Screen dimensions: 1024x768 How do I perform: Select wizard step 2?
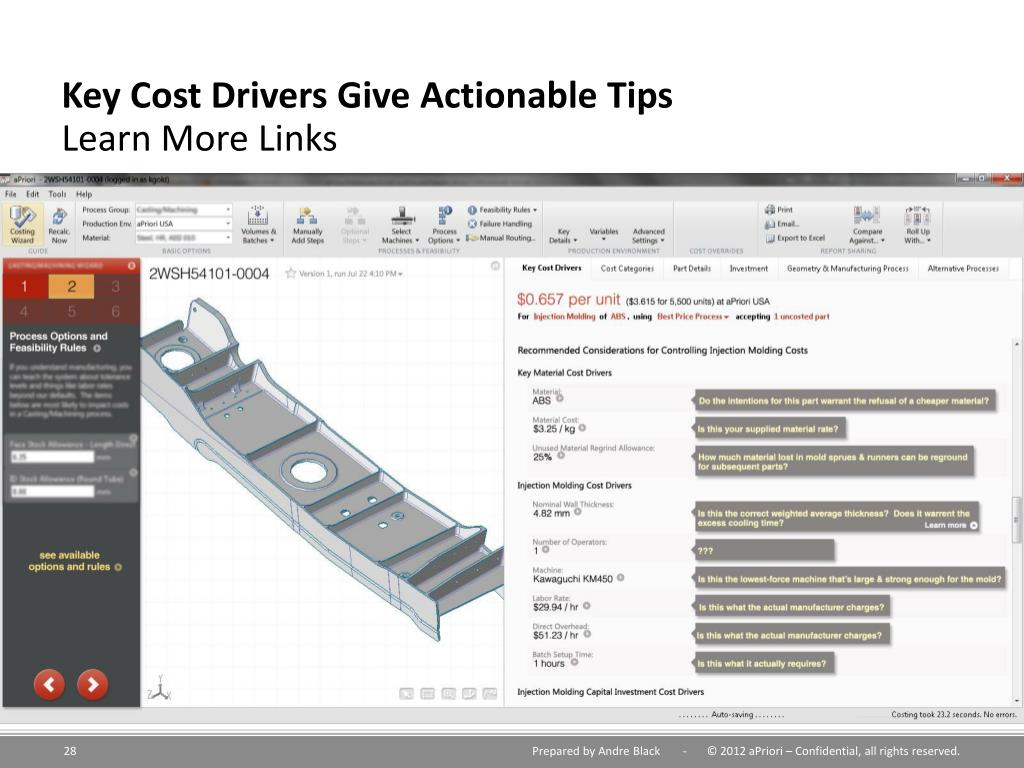(x=71, y=286)
